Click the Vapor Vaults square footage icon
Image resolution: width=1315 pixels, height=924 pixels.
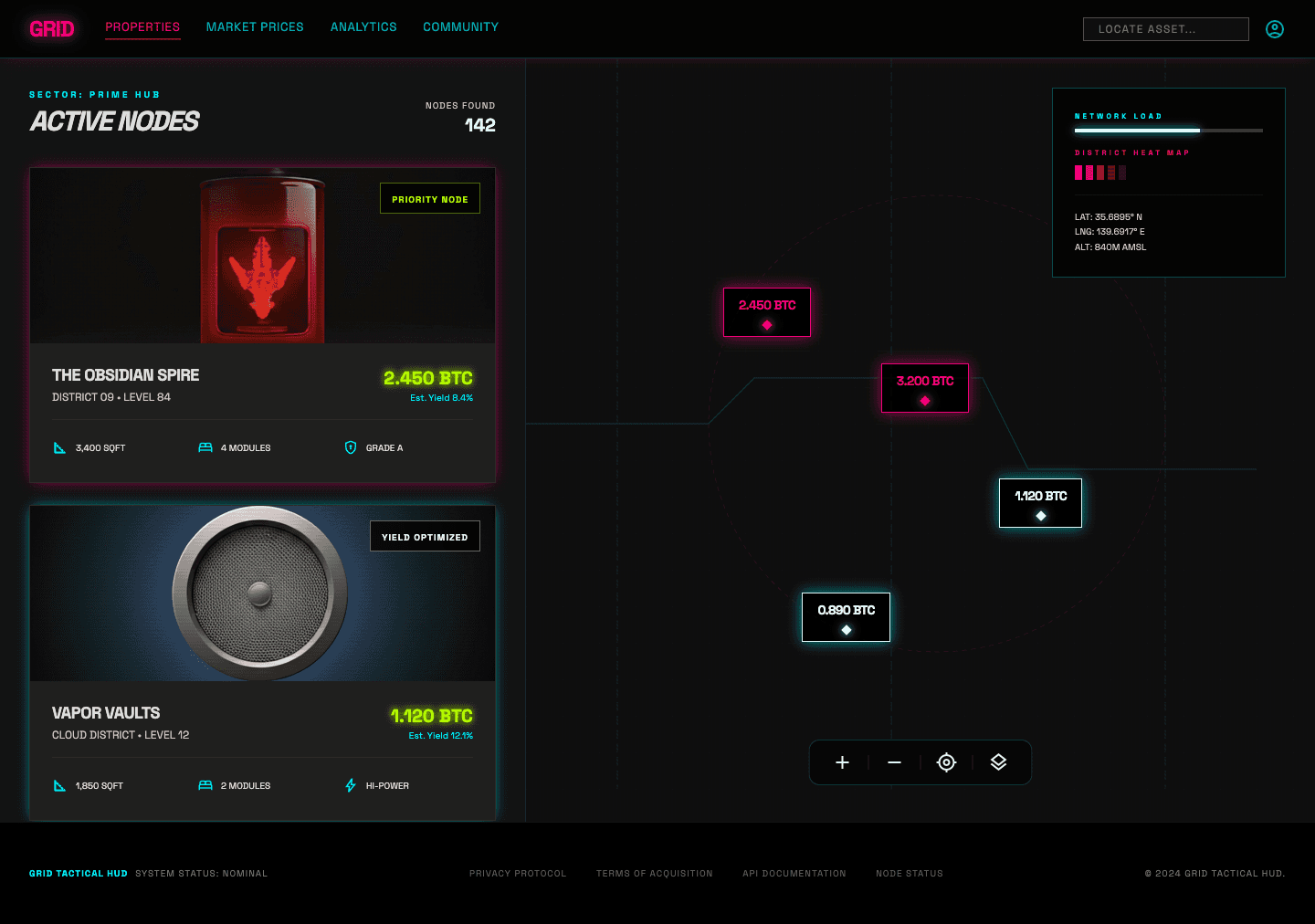pyautogui.click(x=60, y=785)
